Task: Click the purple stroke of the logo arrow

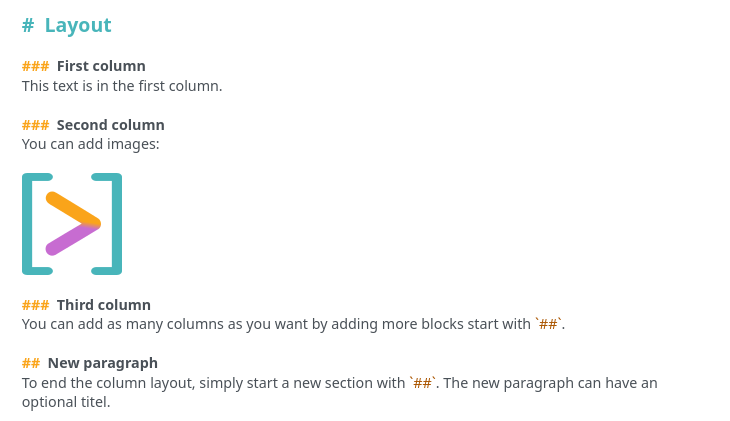Action: [70, 240]
